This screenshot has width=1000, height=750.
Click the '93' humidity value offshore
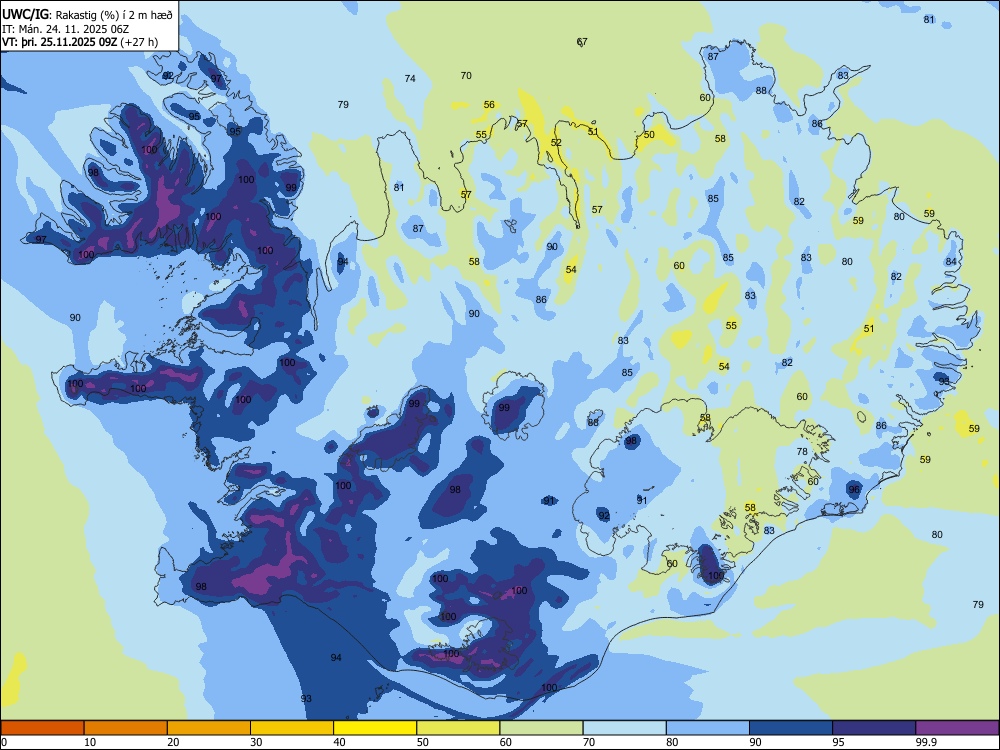pos(306,698)
